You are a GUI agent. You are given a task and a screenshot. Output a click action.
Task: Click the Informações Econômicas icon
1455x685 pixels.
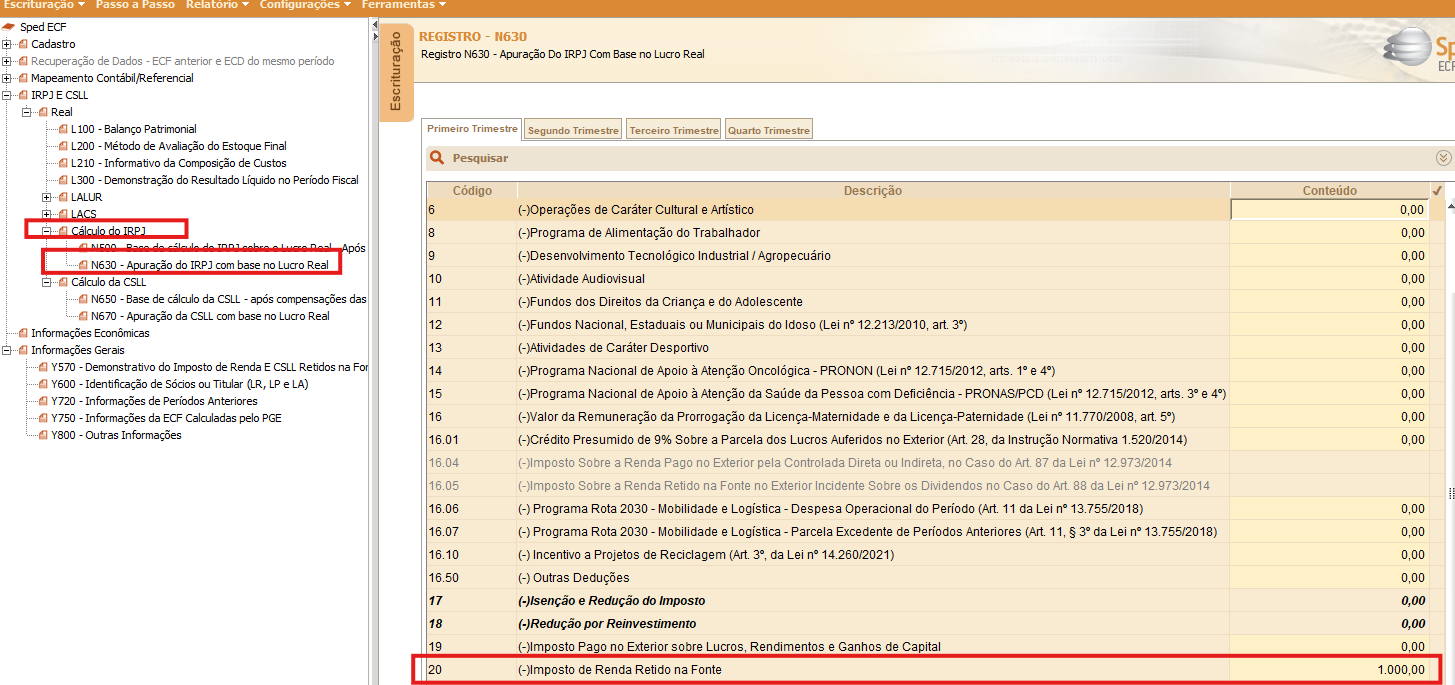click(23, 333)
